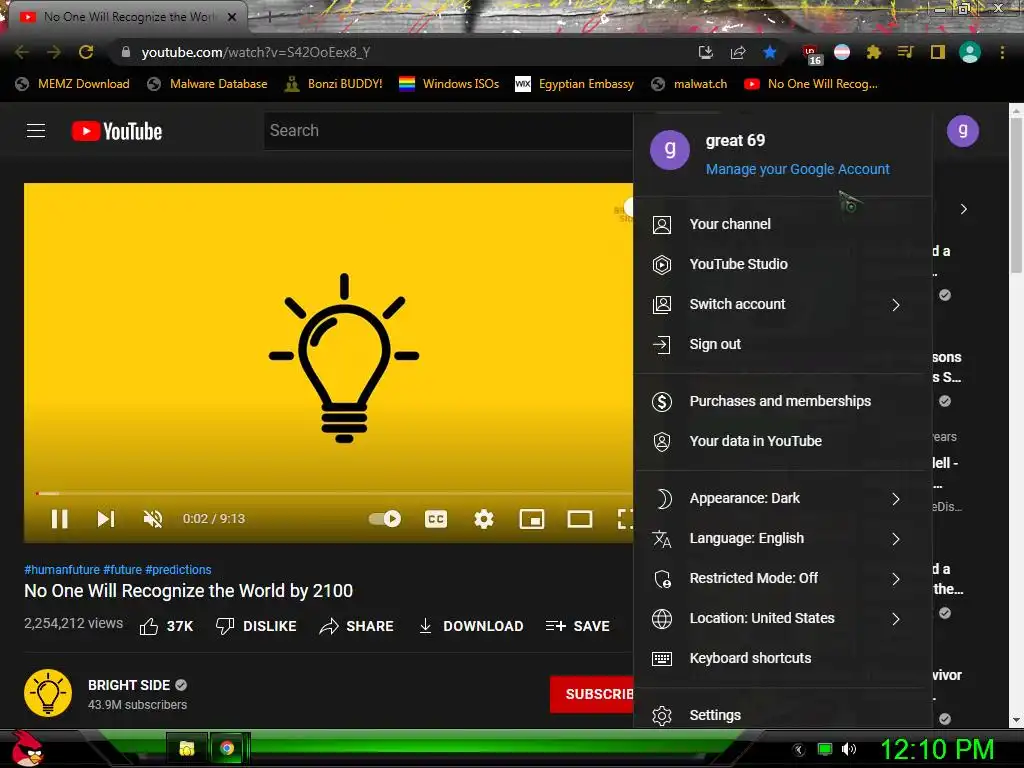Like the video with thumbs up
Viewport: 1024px width, 768px height.
pyautogui.click(x=167, y=626)
